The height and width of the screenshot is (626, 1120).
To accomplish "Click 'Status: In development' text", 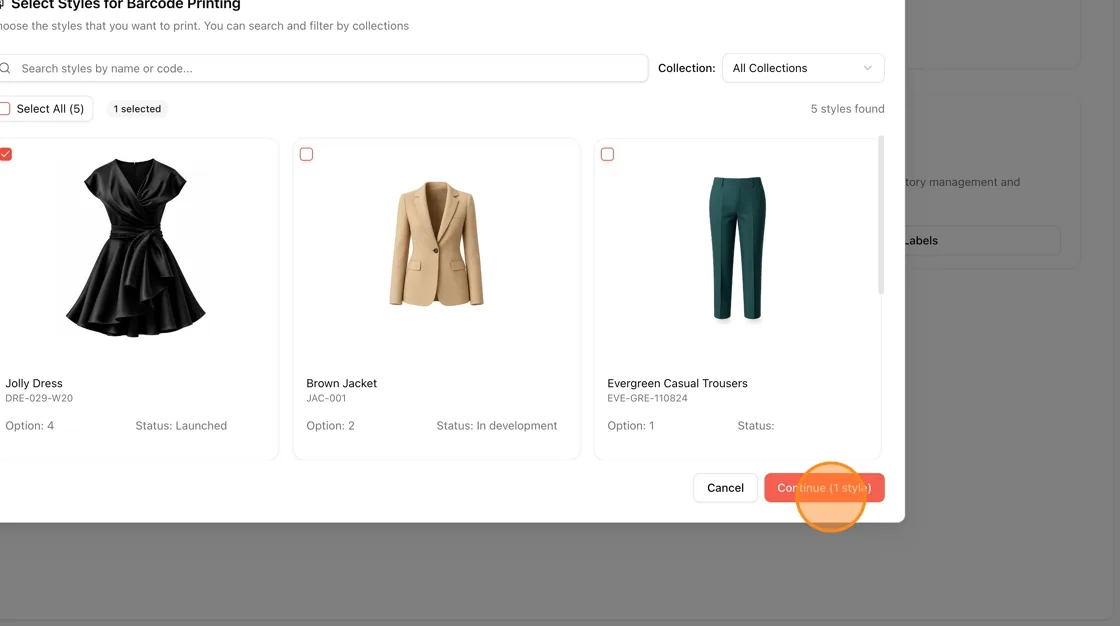I will (496, 425).
